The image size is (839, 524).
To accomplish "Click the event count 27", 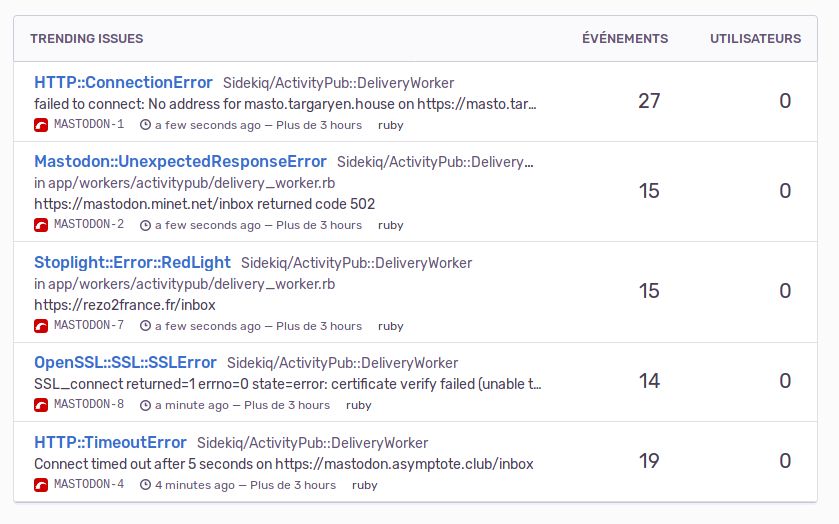I will click(649, 101).
